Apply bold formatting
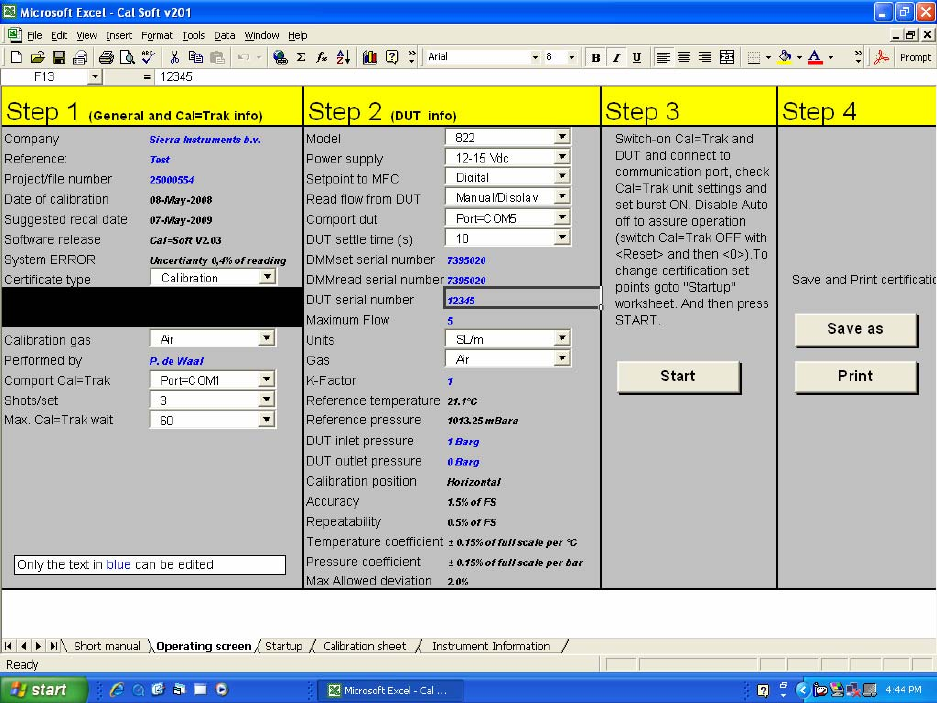The height and width of the screenshot is (703, 937). pyautogui.click(x=595, y=57)
